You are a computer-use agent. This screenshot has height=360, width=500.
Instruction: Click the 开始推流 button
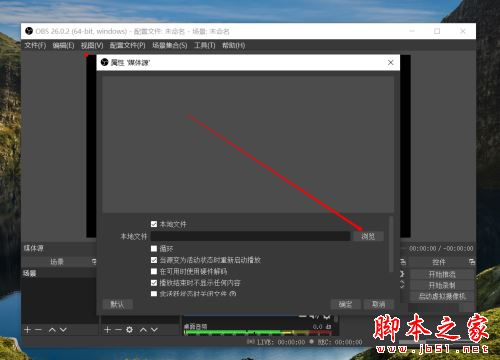(x=442, y=274)
